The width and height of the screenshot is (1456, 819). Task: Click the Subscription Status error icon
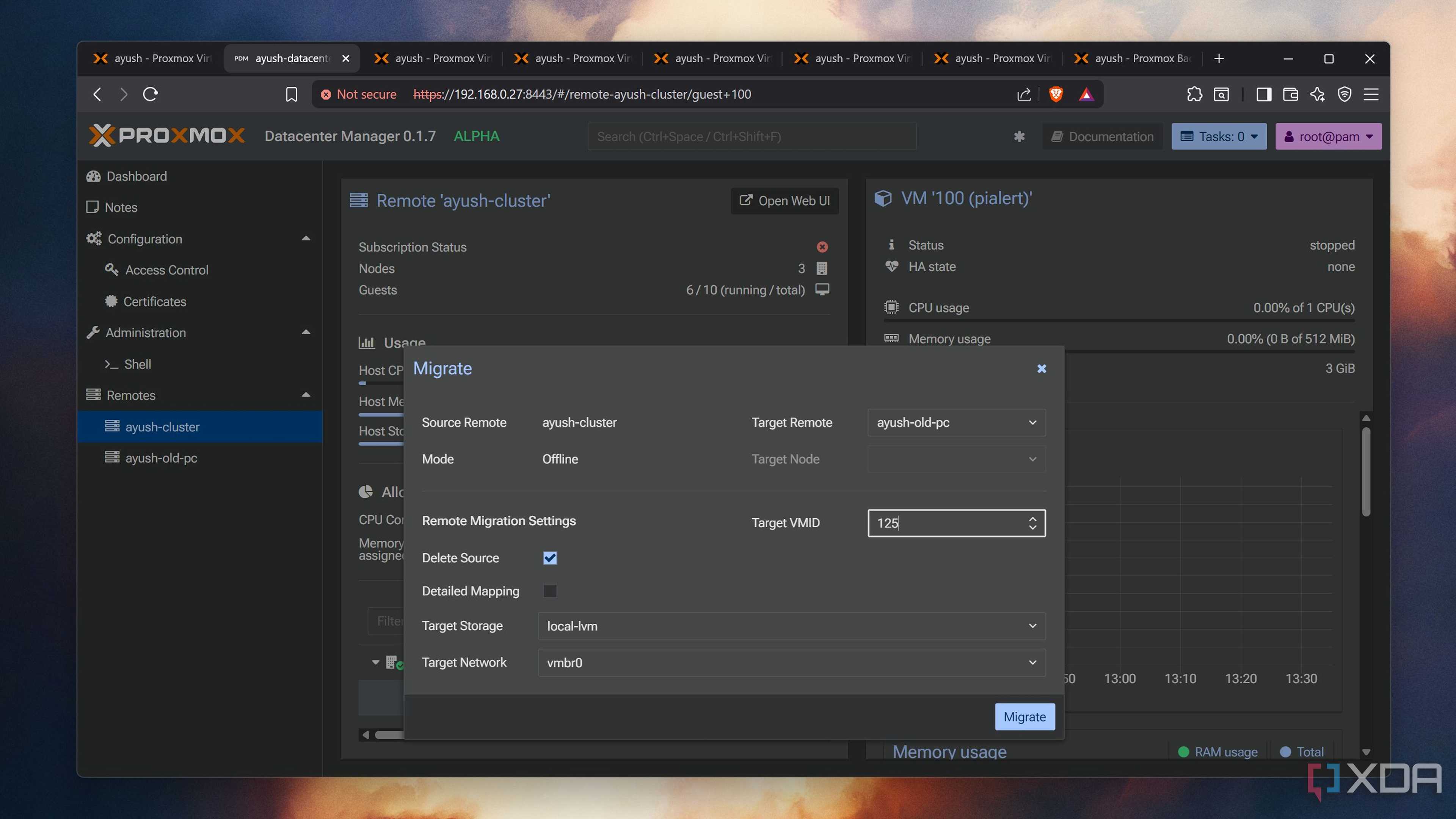tap(822, 247)
